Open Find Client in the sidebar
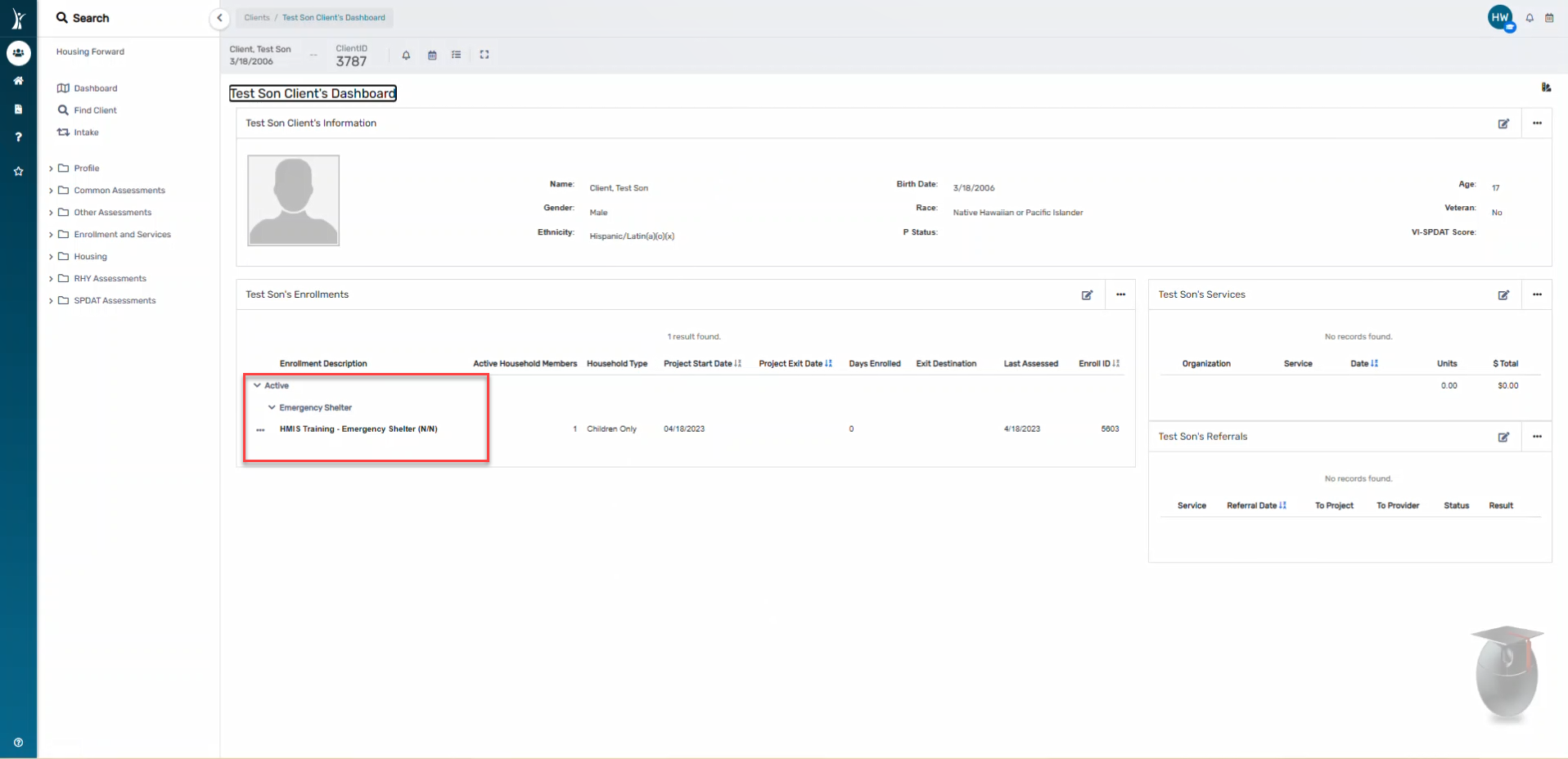Screen dimensions: 1568x759 click(x=95, y=110)
